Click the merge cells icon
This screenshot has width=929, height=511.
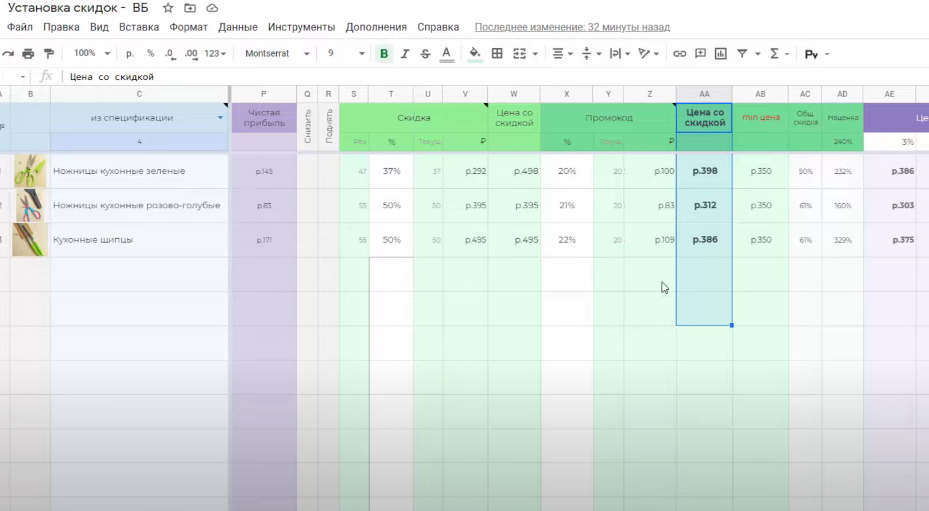[520, 54]
